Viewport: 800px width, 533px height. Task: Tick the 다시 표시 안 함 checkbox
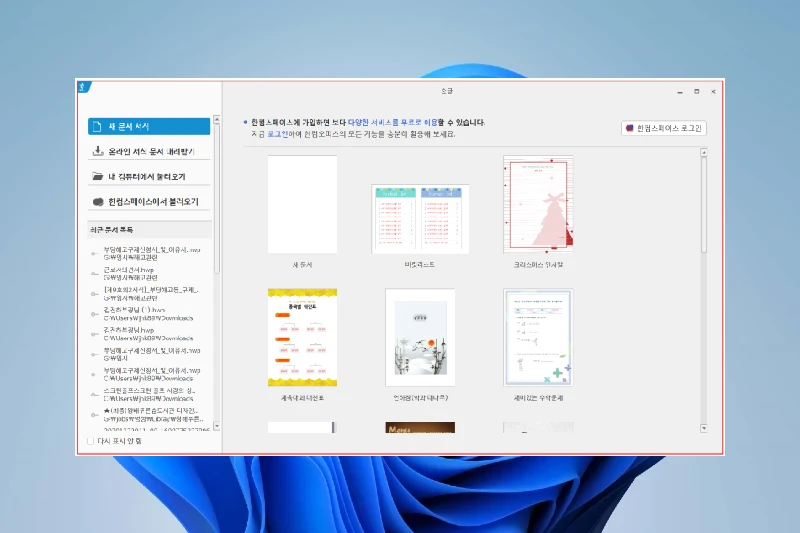90,441
